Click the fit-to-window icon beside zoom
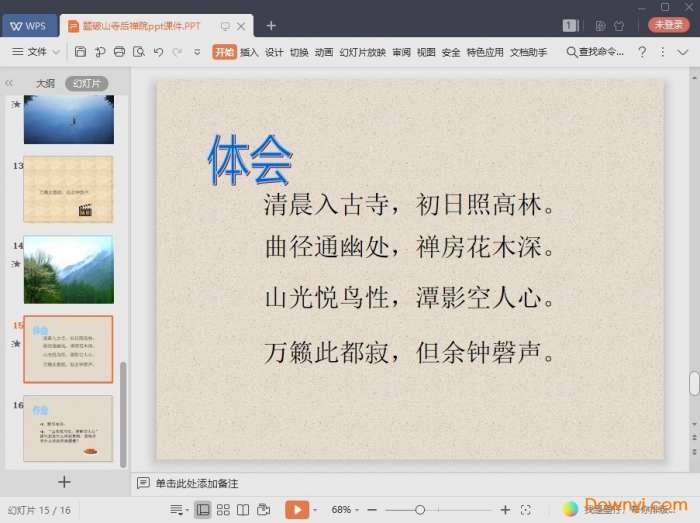700x523 pixels. pos(526,510)
